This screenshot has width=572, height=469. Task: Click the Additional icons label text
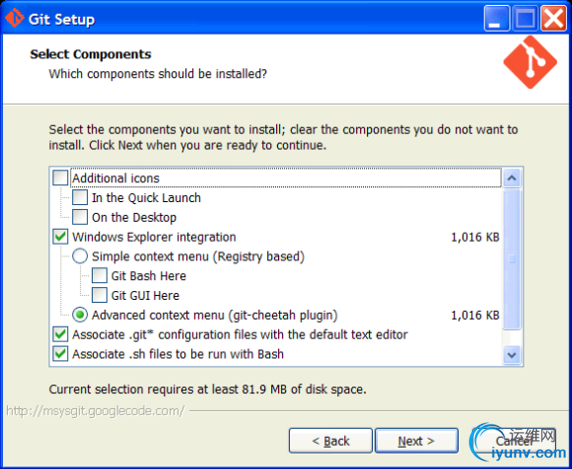116,178
